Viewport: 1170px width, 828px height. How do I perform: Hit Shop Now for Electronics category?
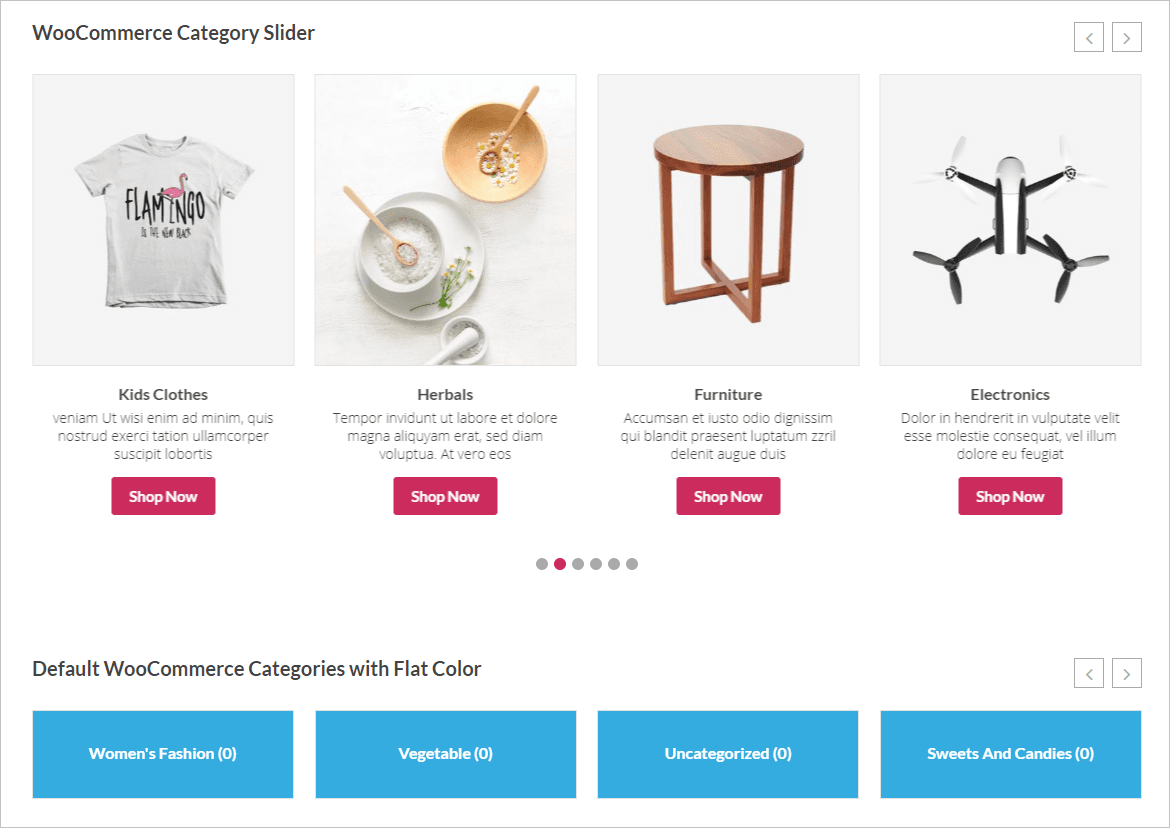(x=1010, y=496)
